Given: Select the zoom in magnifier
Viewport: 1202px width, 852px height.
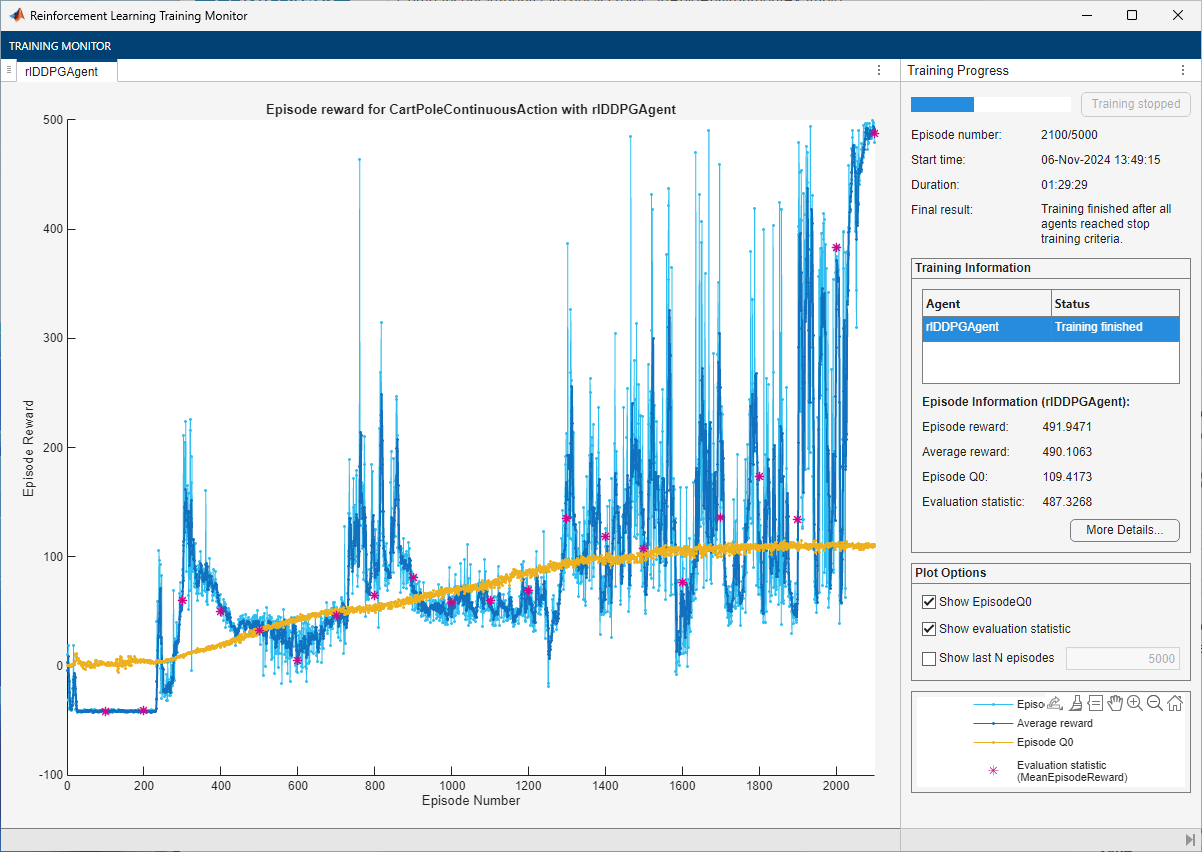Looking at the screenshot, I should (1135, 703).
